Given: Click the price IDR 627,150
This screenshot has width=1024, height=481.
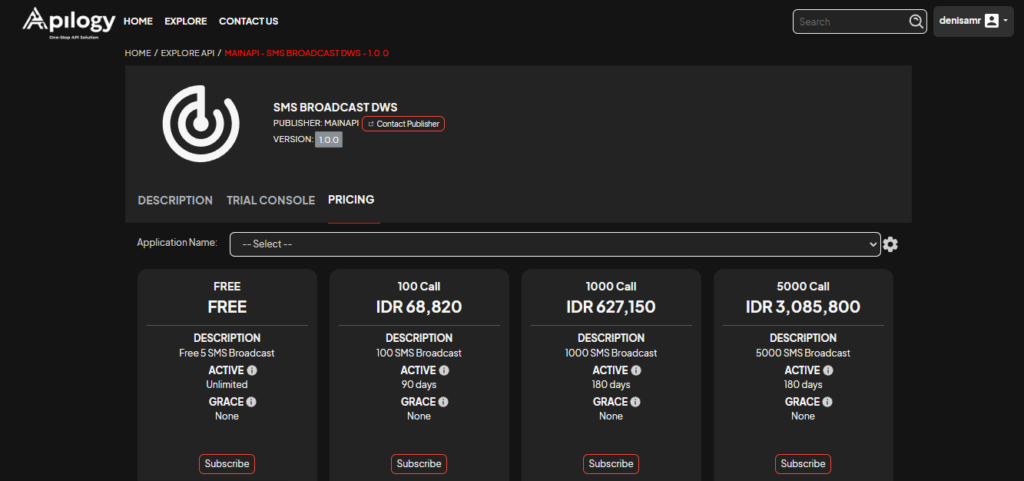Looking at the screenshot, I should 611,307.
